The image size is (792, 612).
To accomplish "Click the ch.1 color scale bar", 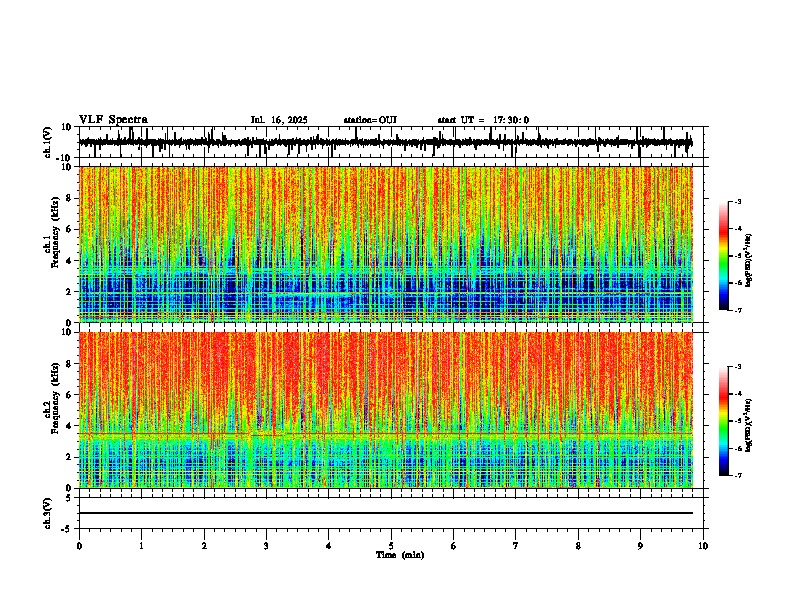I will (724, 256).
